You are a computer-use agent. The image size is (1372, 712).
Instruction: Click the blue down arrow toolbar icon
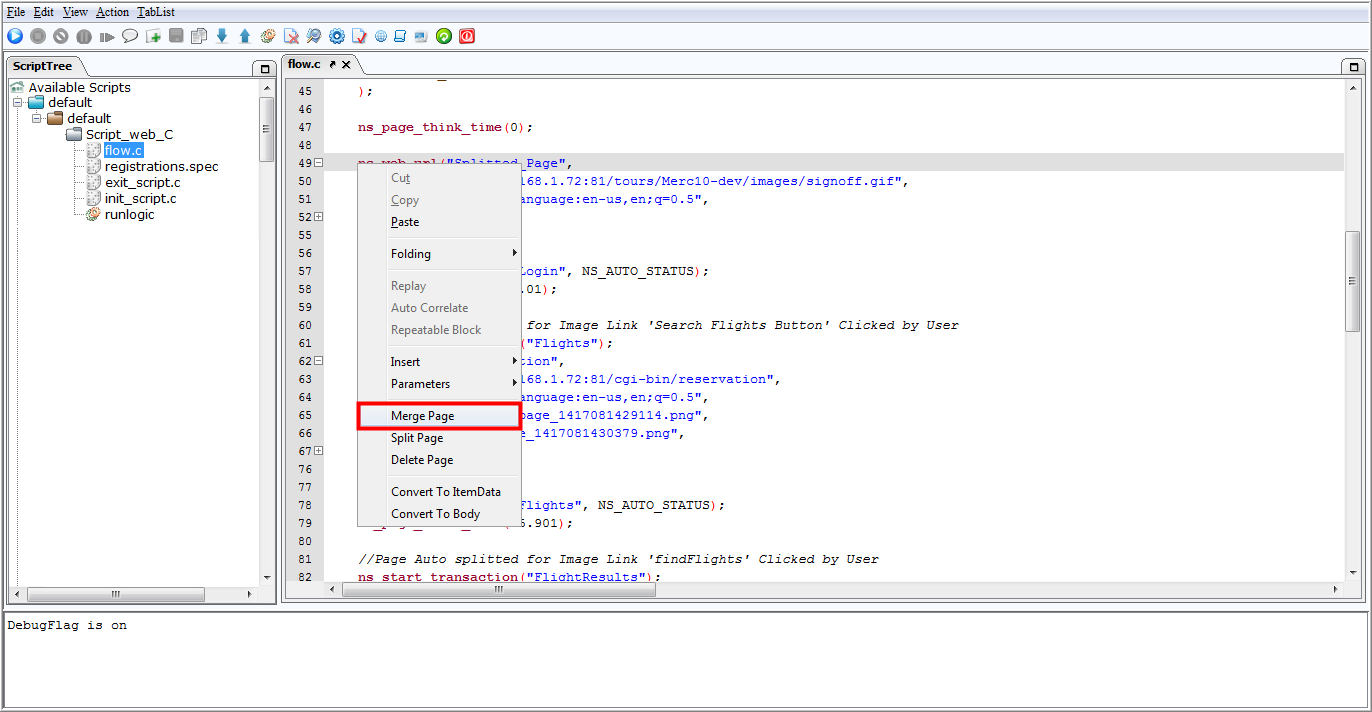click(x=222, y=36)
